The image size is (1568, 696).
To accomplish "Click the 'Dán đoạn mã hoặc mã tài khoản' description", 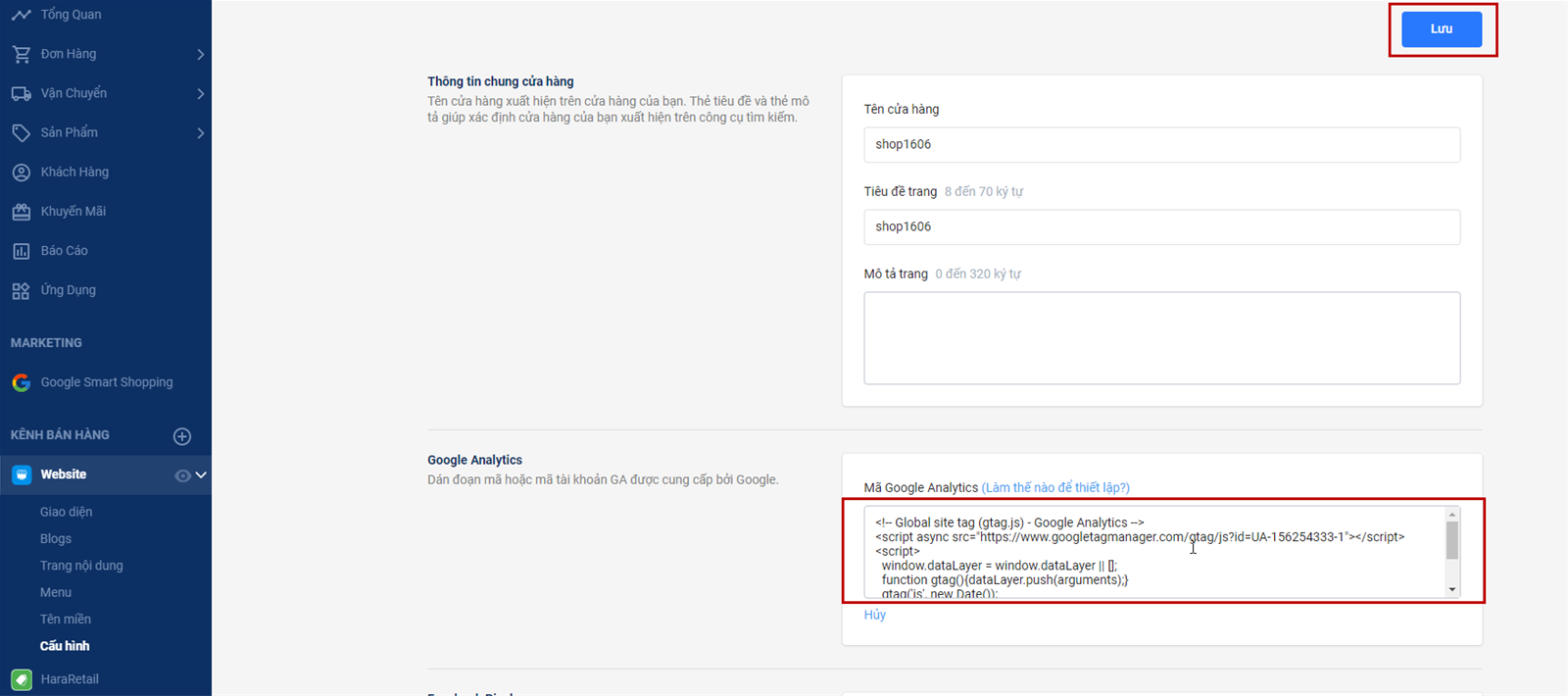I will 603,479.
